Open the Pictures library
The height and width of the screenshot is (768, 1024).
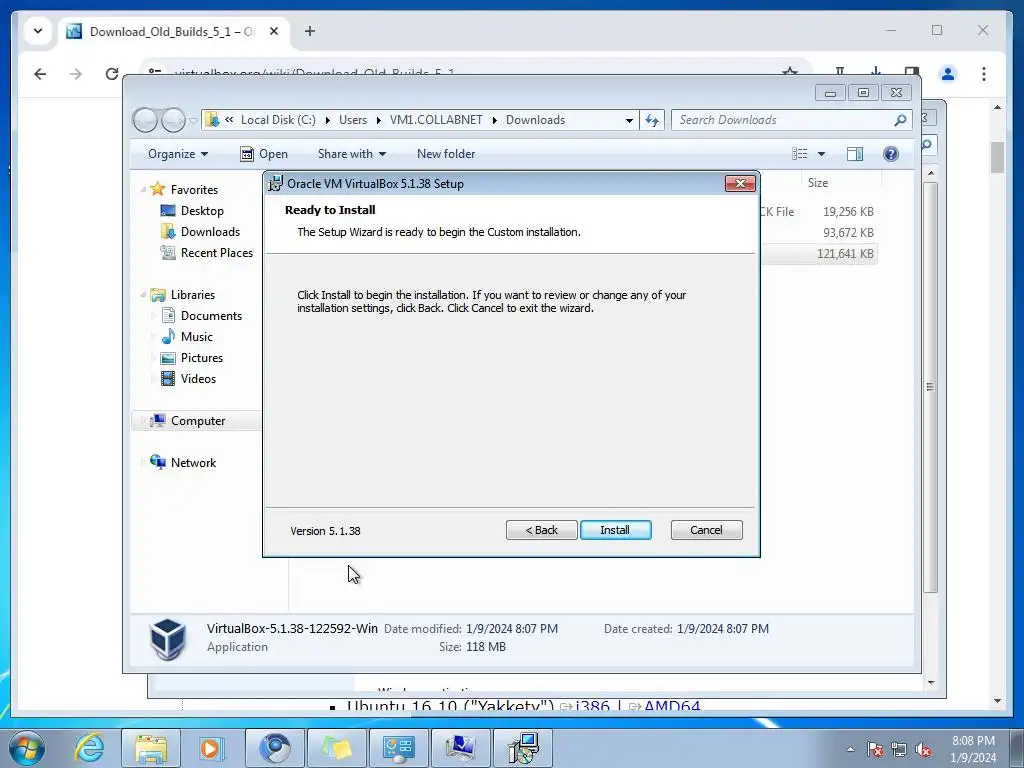[201, 358]
